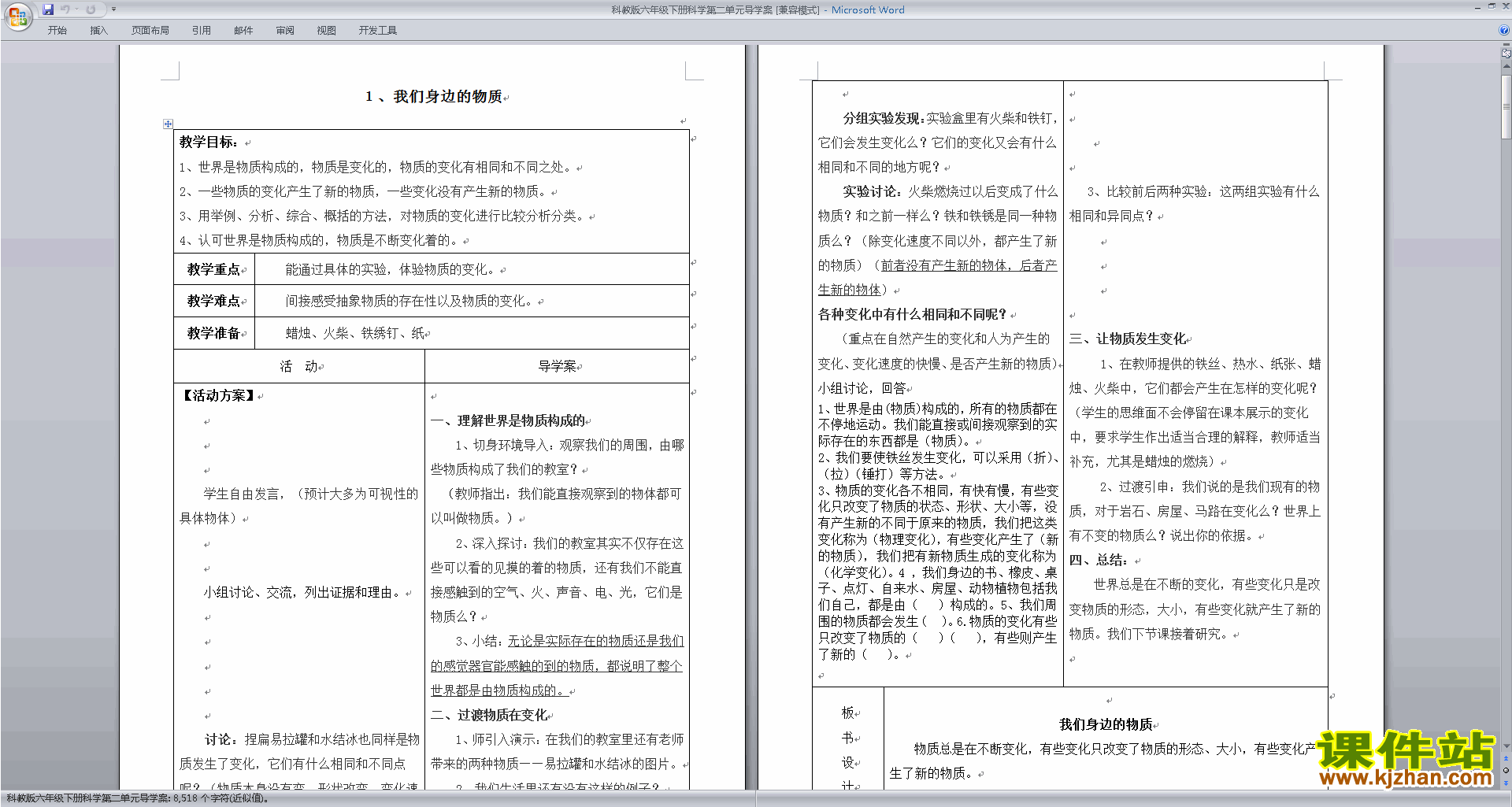Click the 四、总结 heading
1512x807 pixels.
[1099, 560]
